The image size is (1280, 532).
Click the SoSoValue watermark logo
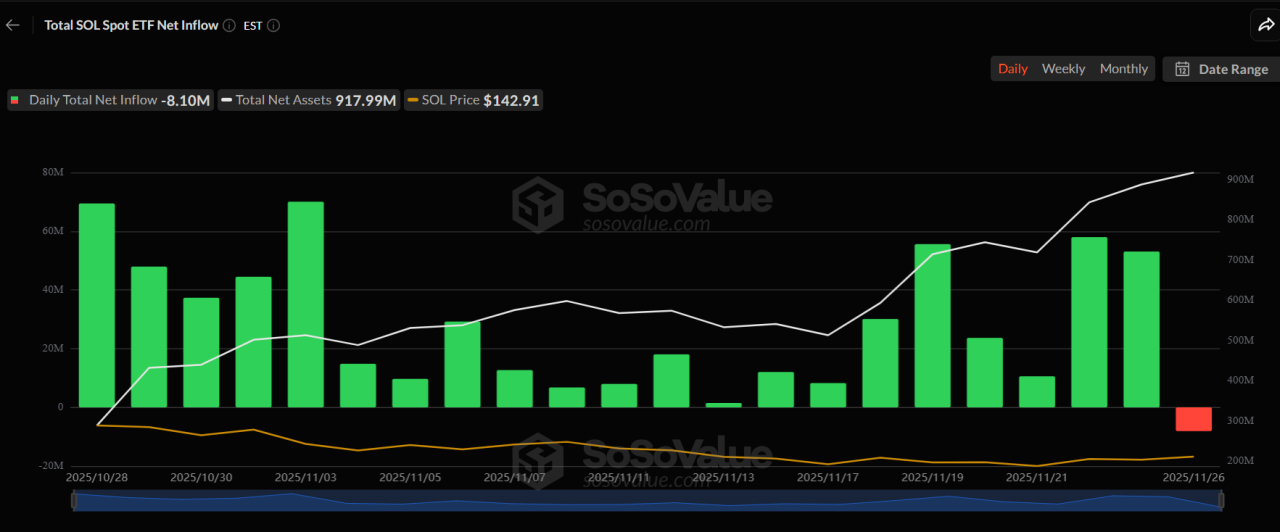[538, 204]
